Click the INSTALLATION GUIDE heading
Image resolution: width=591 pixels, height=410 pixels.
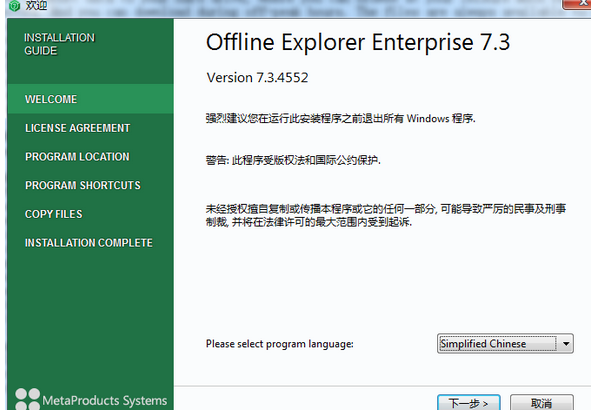click(x=59, y=44)
